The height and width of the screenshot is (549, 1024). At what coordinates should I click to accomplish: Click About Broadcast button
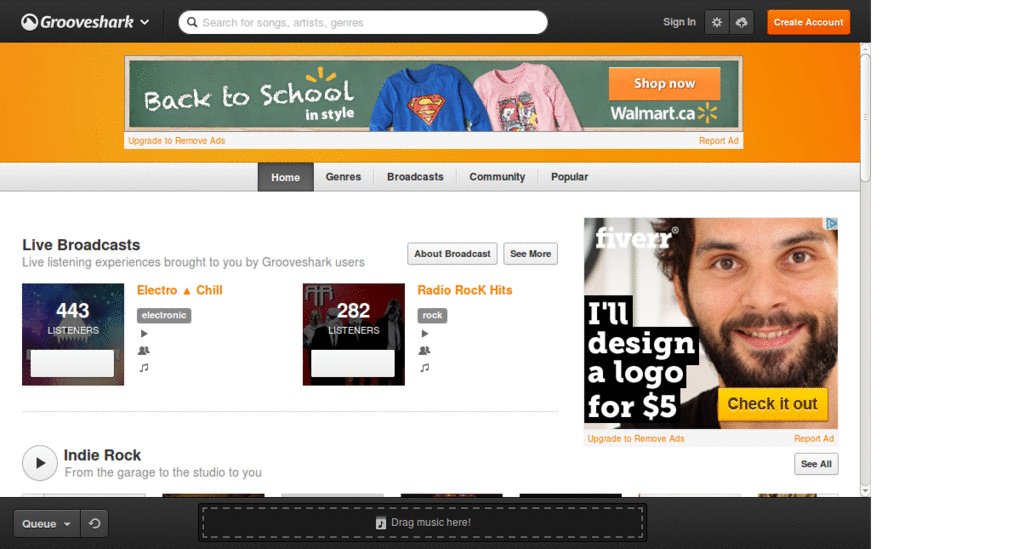point(452,254)
